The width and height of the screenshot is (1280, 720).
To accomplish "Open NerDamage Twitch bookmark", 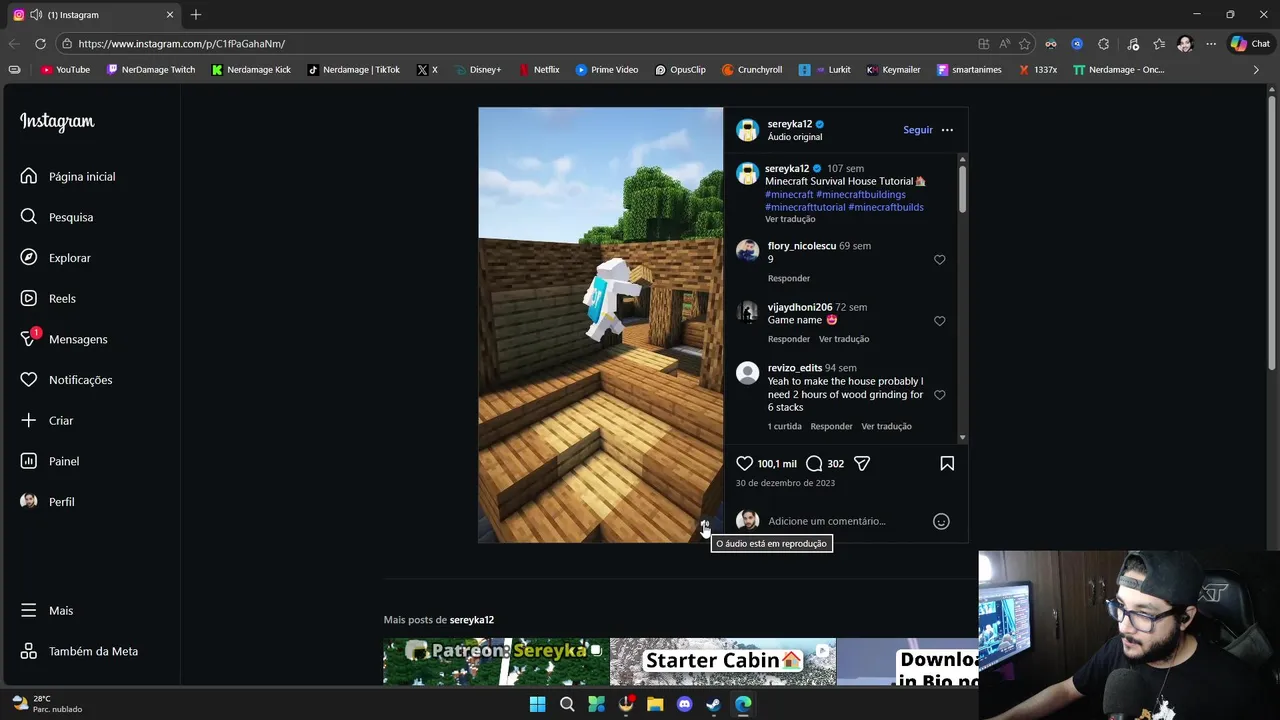I will pos(150,70).
